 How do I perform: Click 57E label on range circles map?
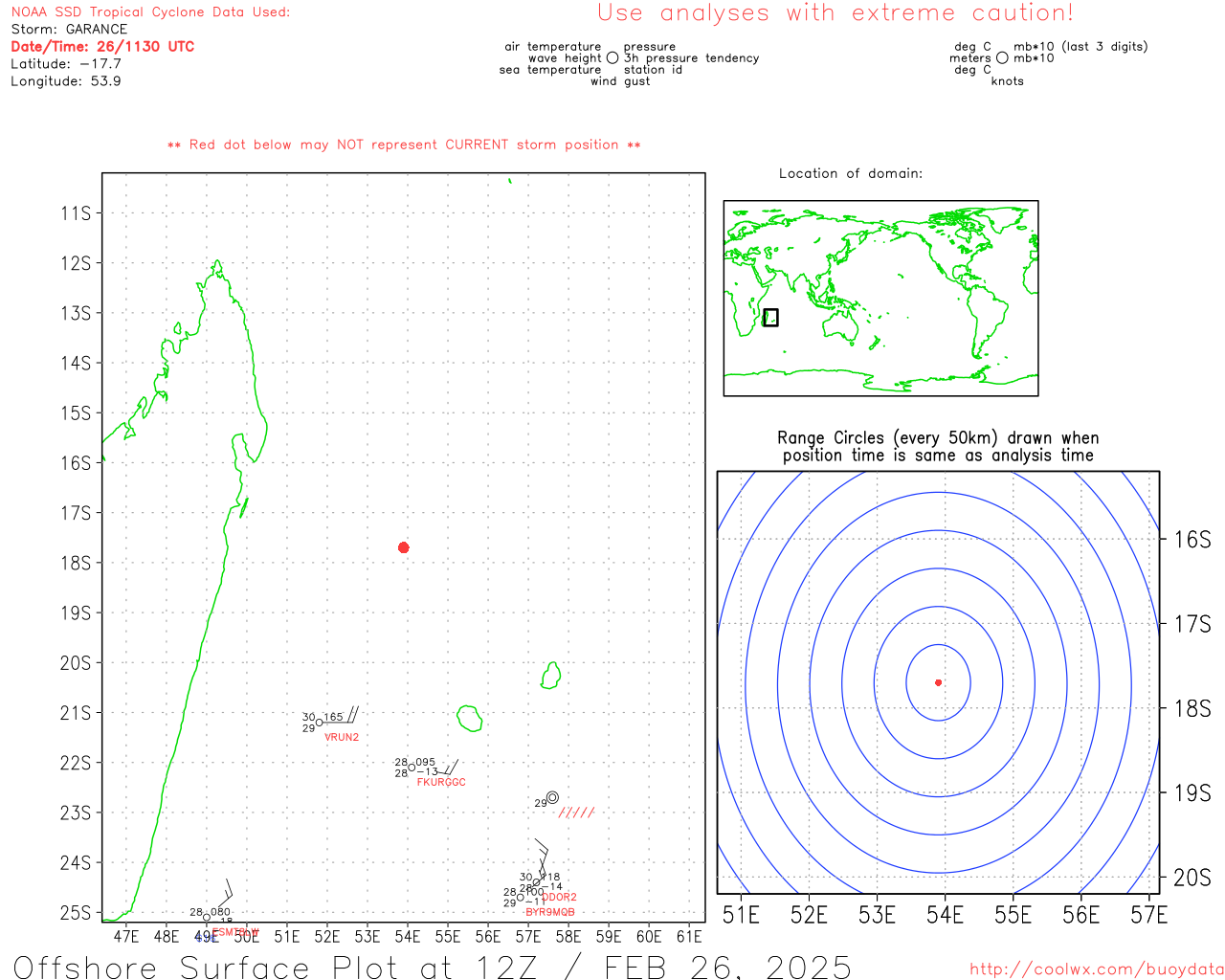(x=1149, y=915)
